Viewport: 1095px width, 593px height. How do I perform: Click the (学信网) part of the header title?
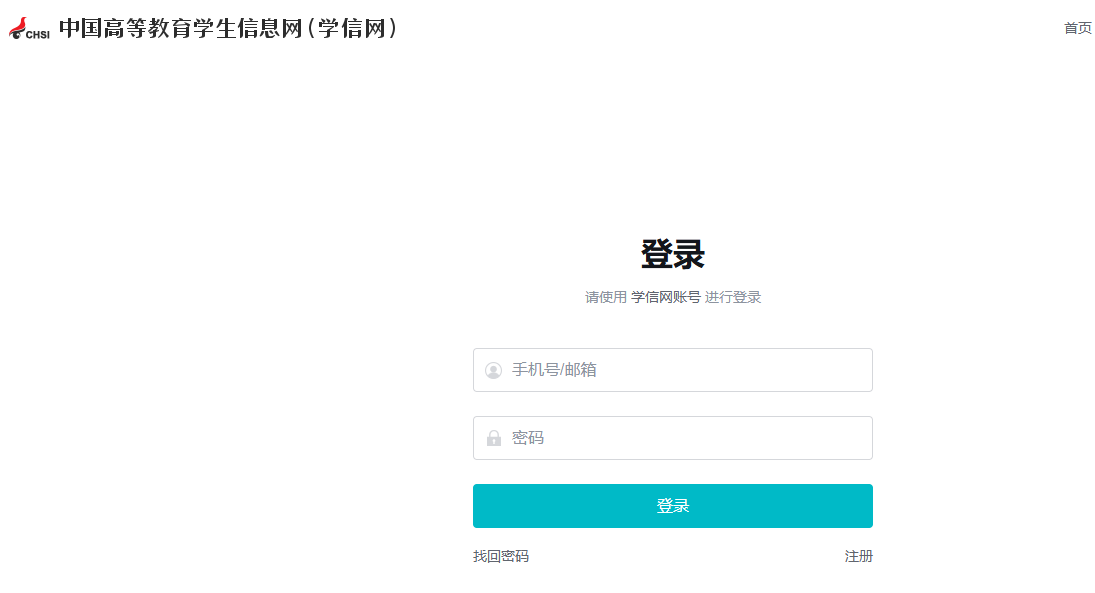tap(355, 28)
